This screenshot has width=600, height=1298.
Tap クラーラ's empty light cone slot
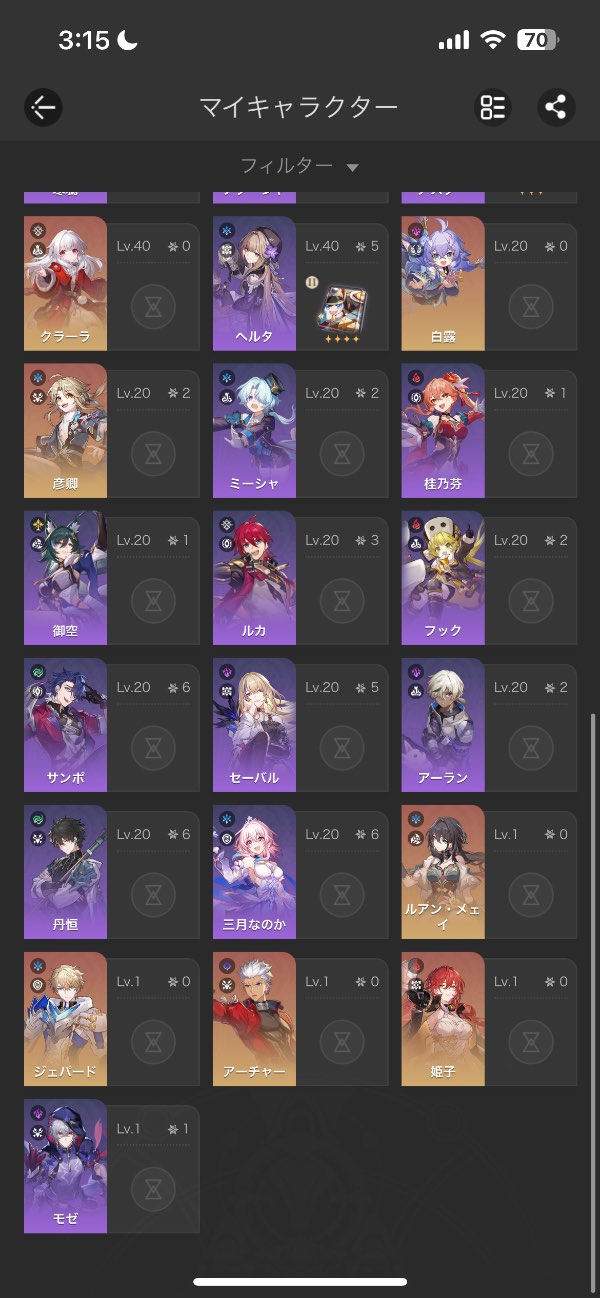click(153, 308)
